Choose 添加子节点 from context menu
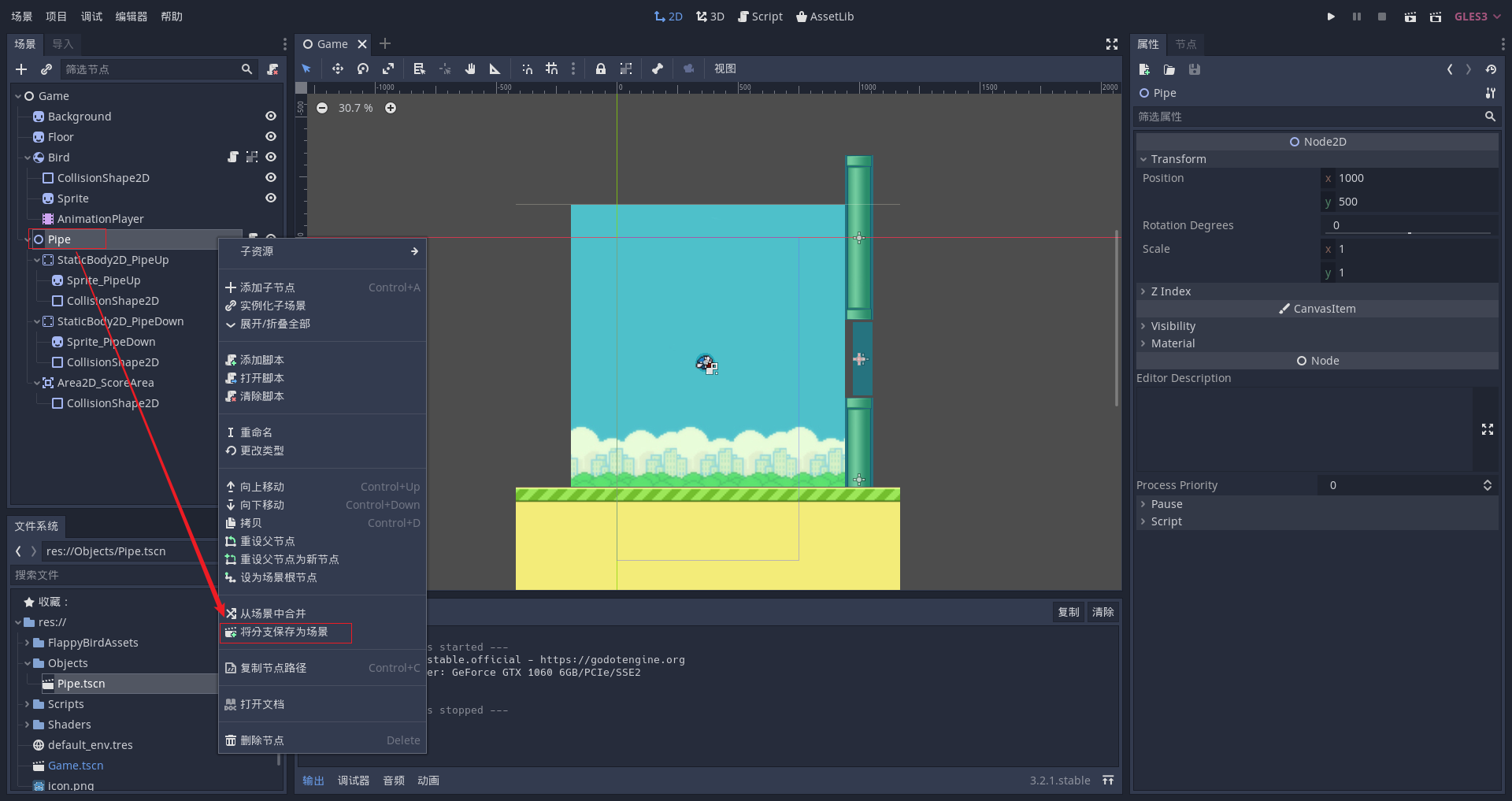The image size is (1512, 801). [322, 287]
